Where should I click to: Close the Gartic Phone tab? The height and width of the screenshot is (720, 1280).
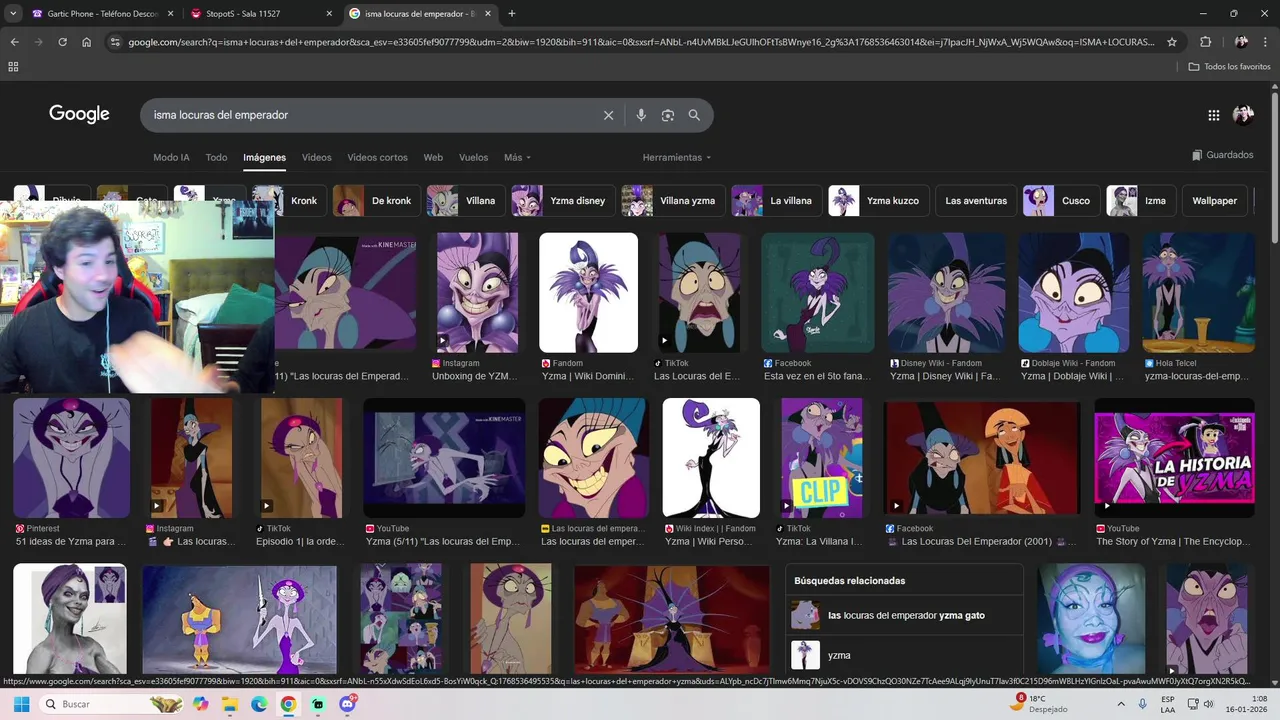[x=170, y=14]
